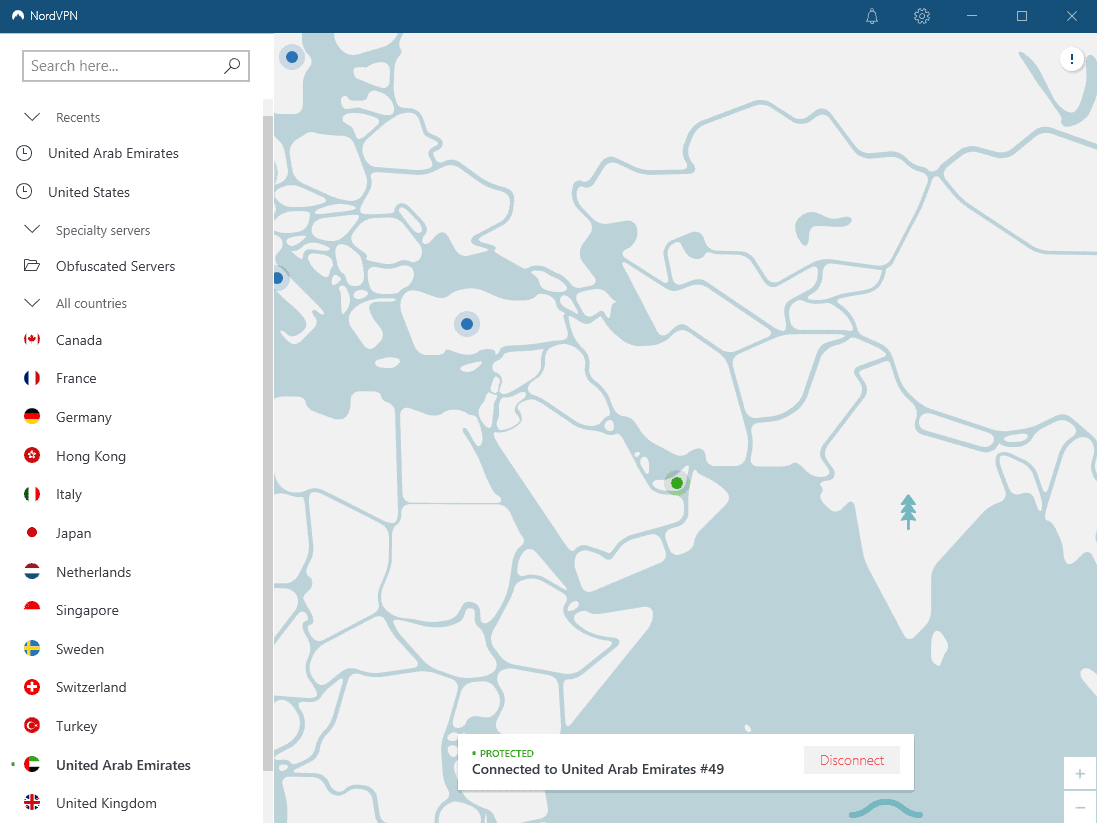Collapse the Specialty servers section

coord(32,230)
